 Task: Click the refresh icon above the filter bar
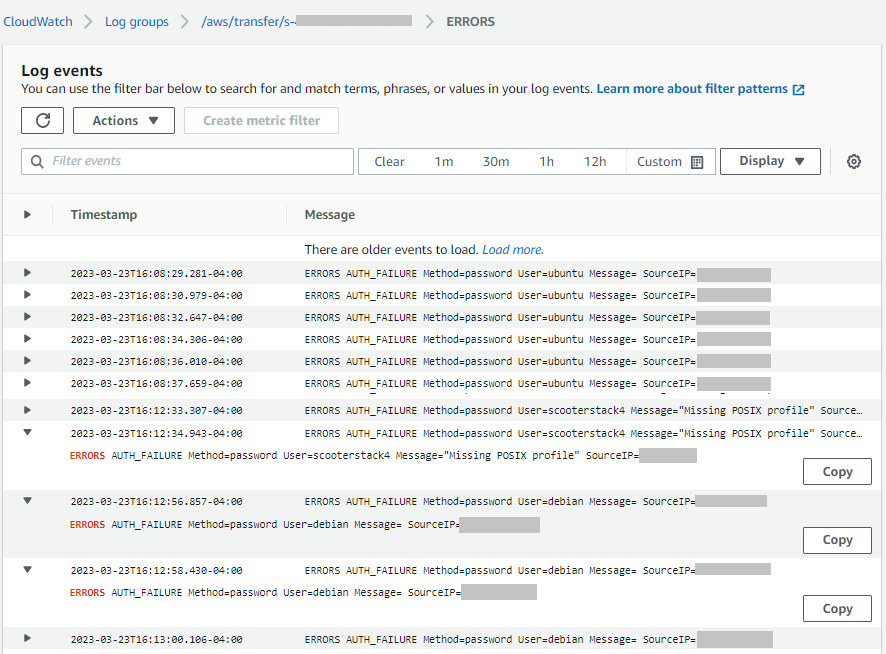[x=41, y=120]
